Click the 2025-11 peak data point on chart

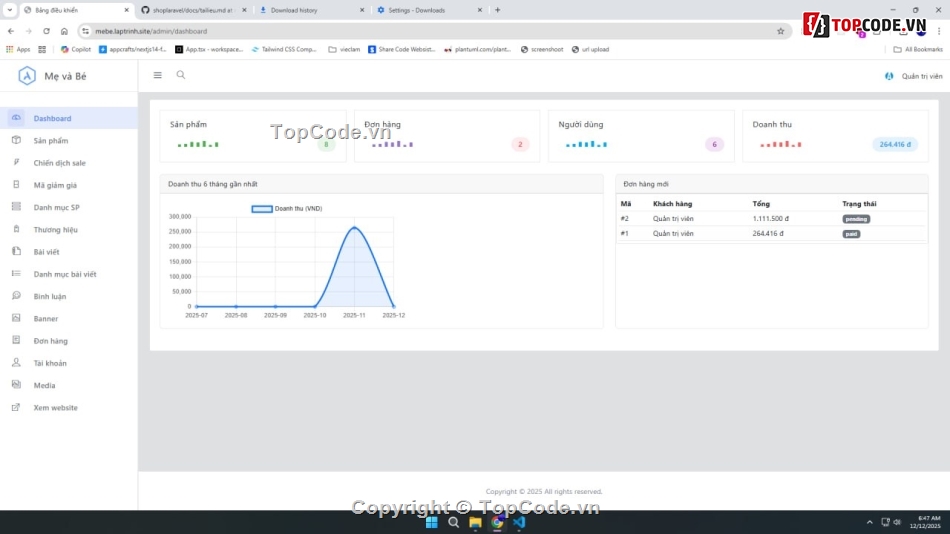click(x=354, y=228)
